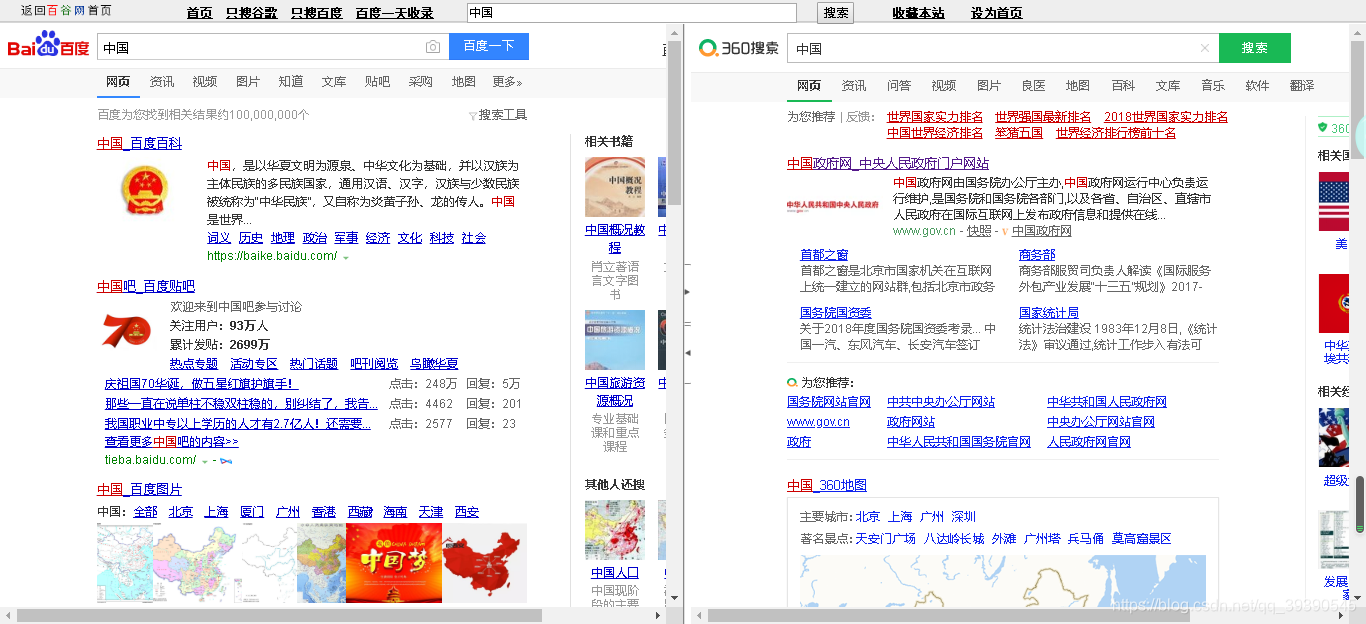Click 中国旅游资源概况 book cover
The height and width of the screenshot is (624, 1366).
pyautogui.click(x=615, y=340)
